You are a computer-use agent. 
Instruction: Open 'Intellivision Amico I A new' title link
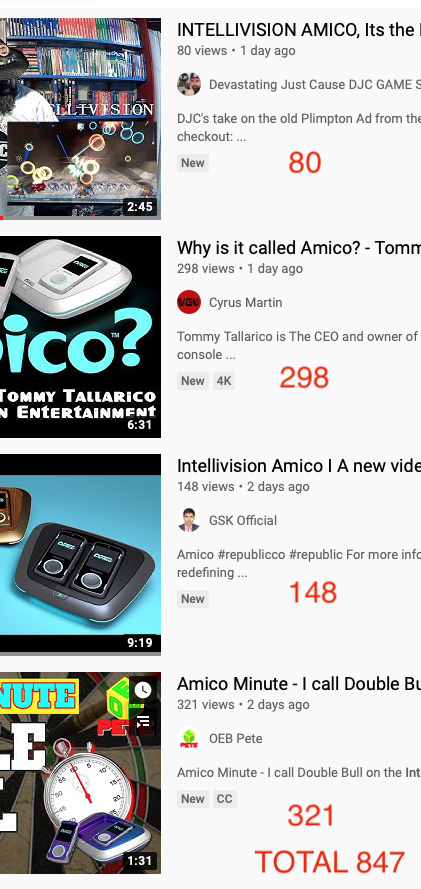click(299, 465)
